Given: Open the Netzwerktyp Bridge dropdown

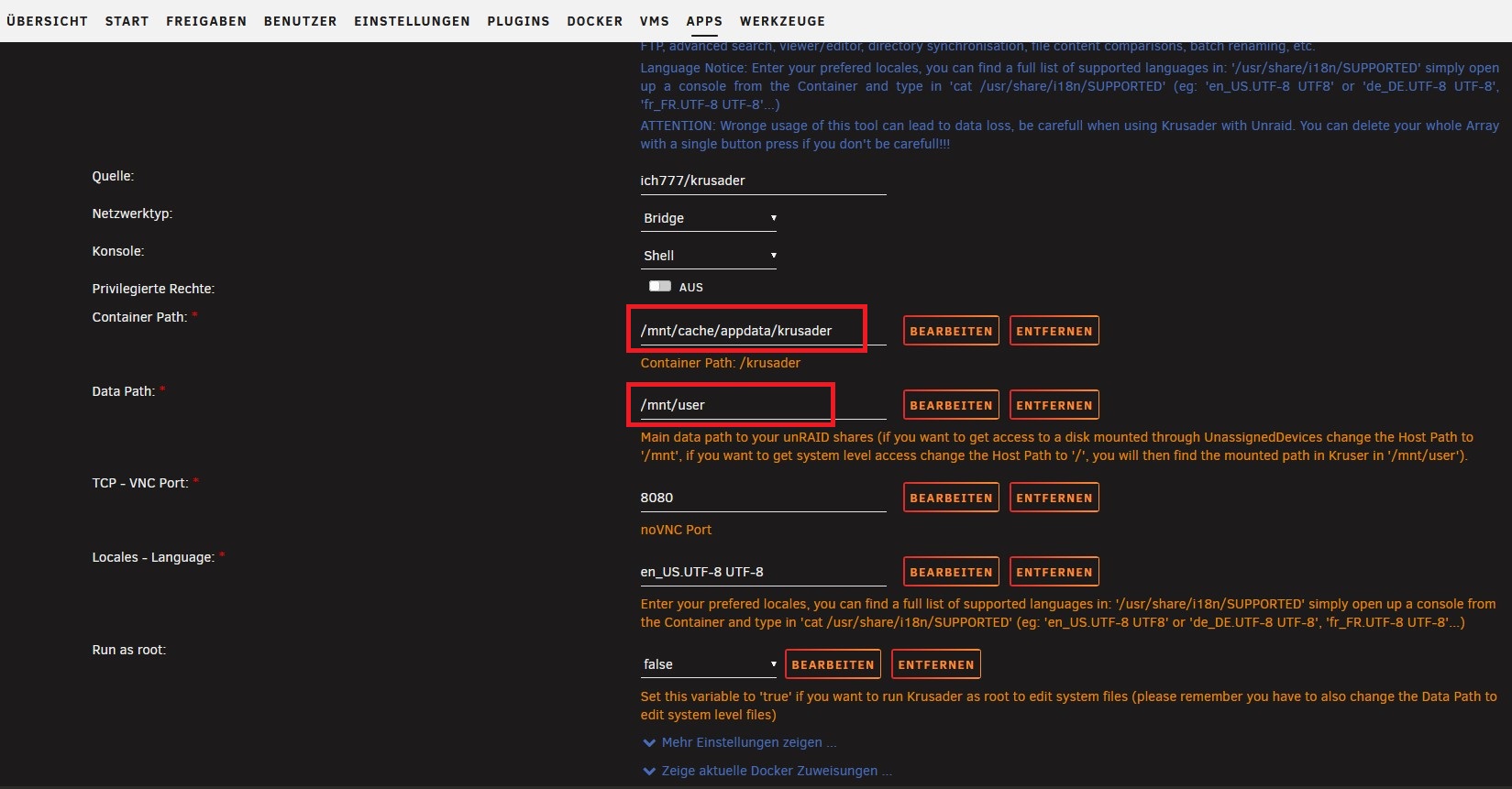Looking at the screenshot, I should tap(709, 218).
